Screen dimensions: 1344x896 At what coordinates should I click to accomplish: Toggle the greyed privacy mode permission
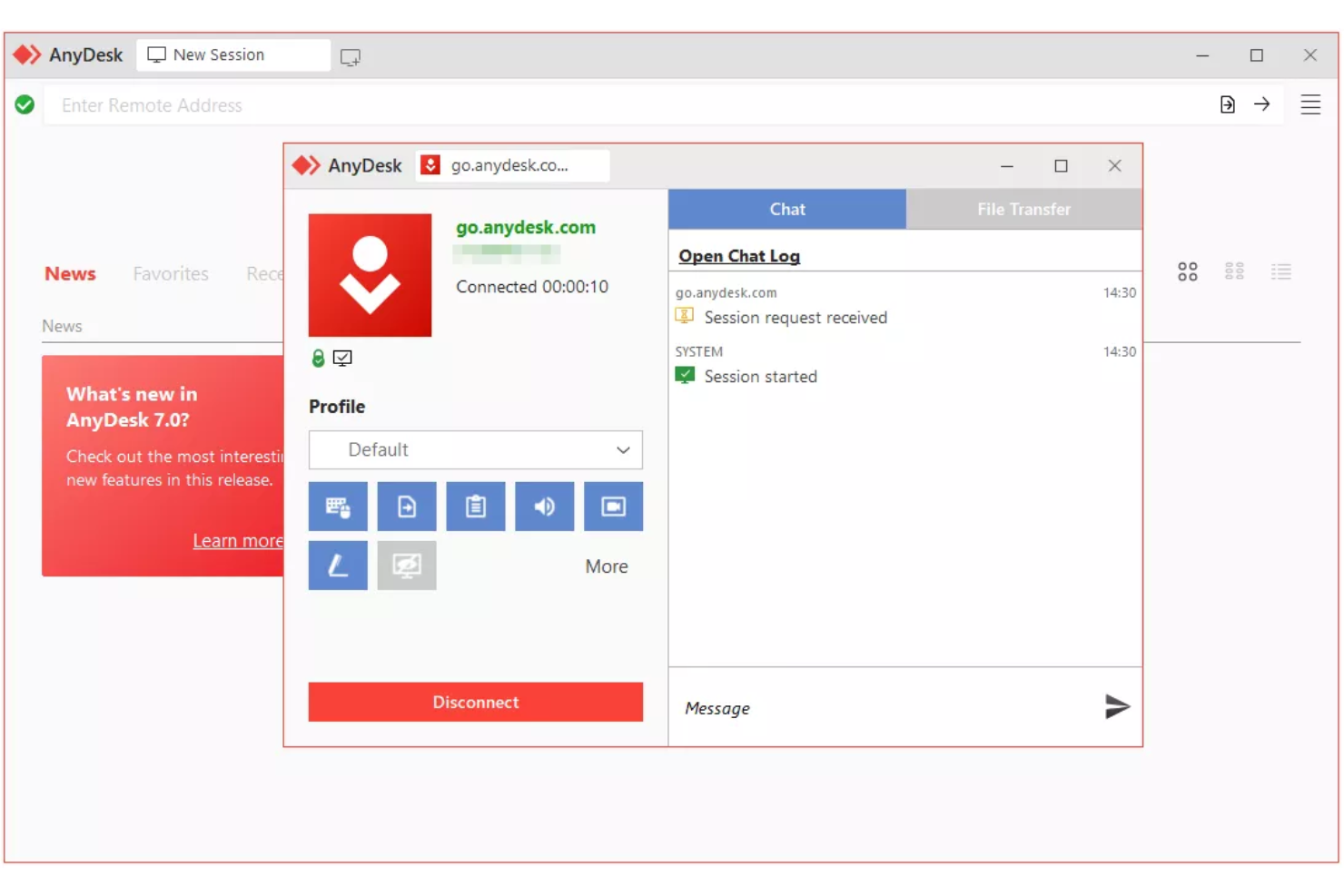click(407, 566)
